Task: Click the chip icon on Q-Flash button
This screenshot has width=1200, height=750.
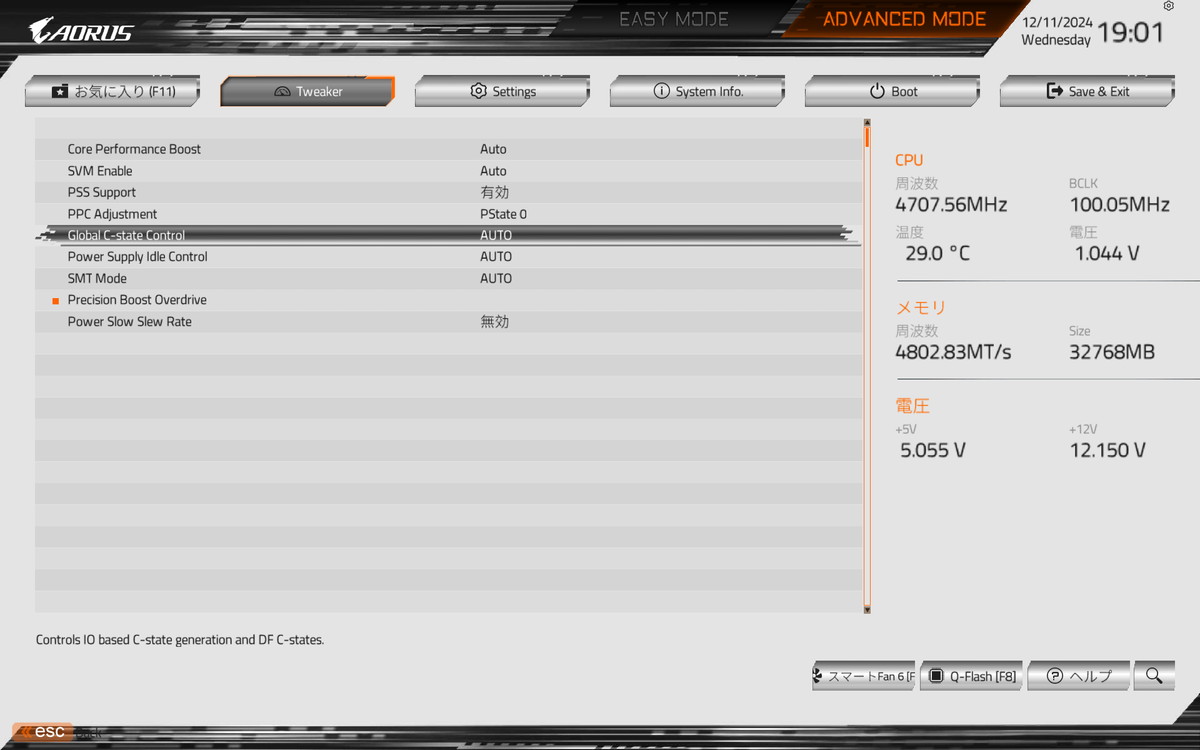Action: coord(936,676)
